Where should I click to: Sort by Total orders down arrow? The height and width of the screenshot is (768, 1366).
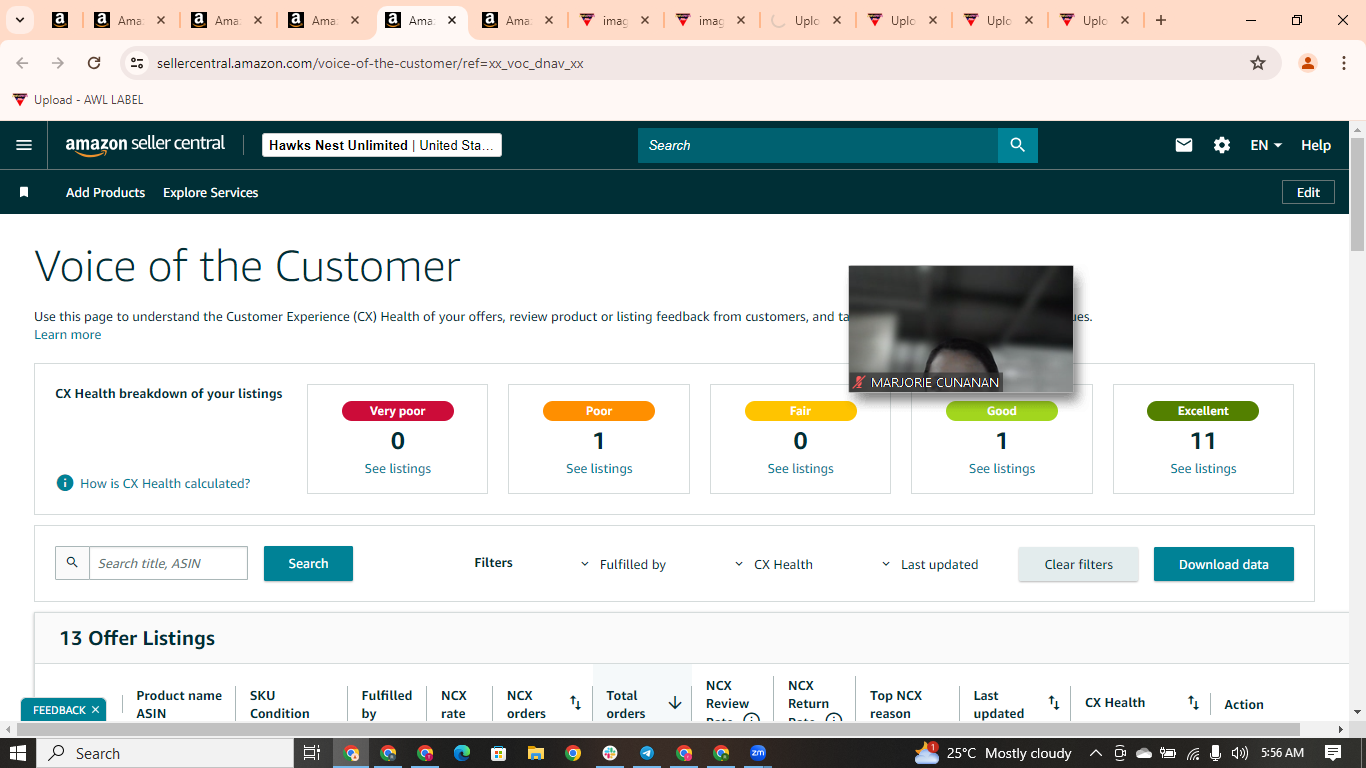click(675, 703)
